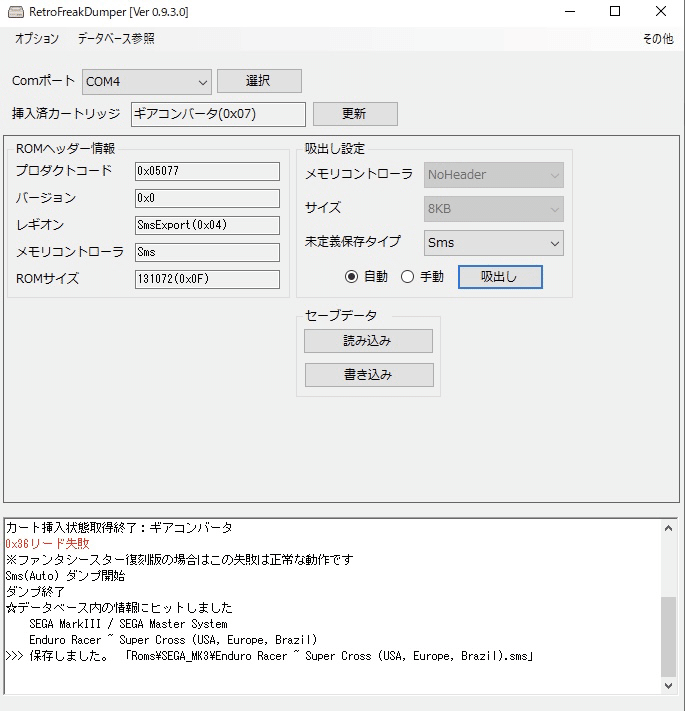Click the 読み込み save data button
Screen dimensions: 685x711
(x=368, y=341)
